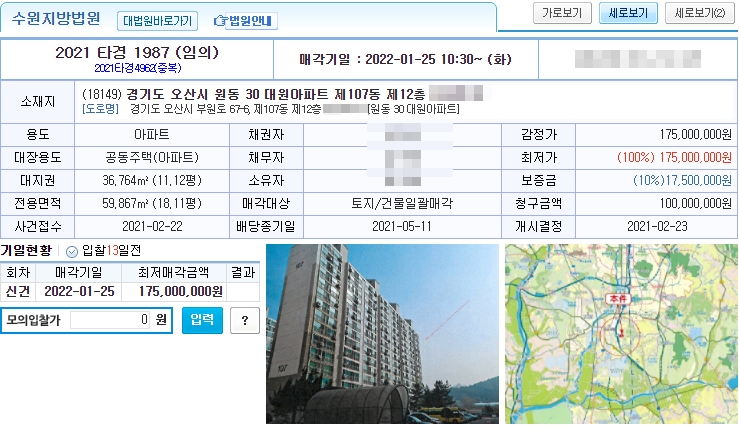
Task: Open the location map thumbnail
Action: tap(621, 334)
